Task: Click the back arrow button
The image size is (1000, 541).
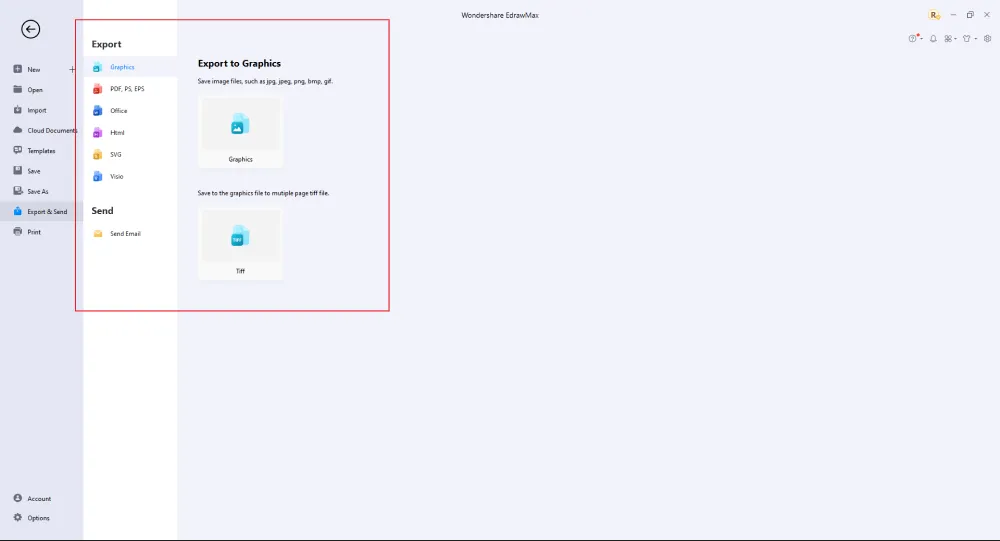Action: (31, 30)
